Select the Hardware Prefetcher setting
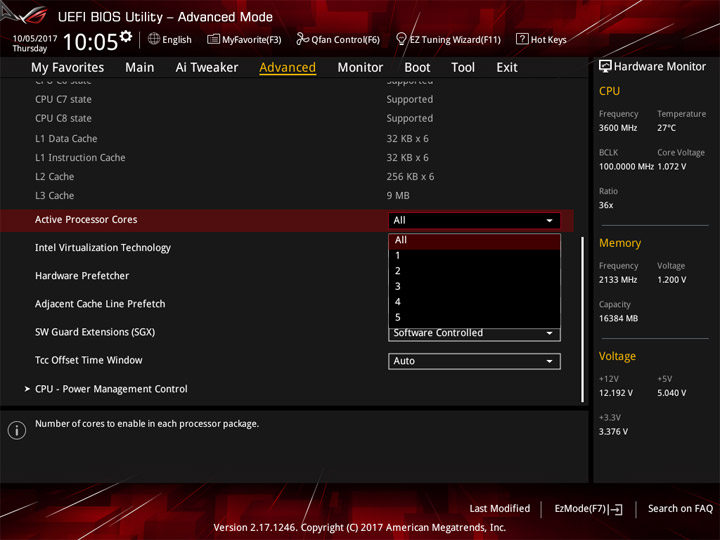This screenshot has height=540, width=720. click(x=82, y=276)
